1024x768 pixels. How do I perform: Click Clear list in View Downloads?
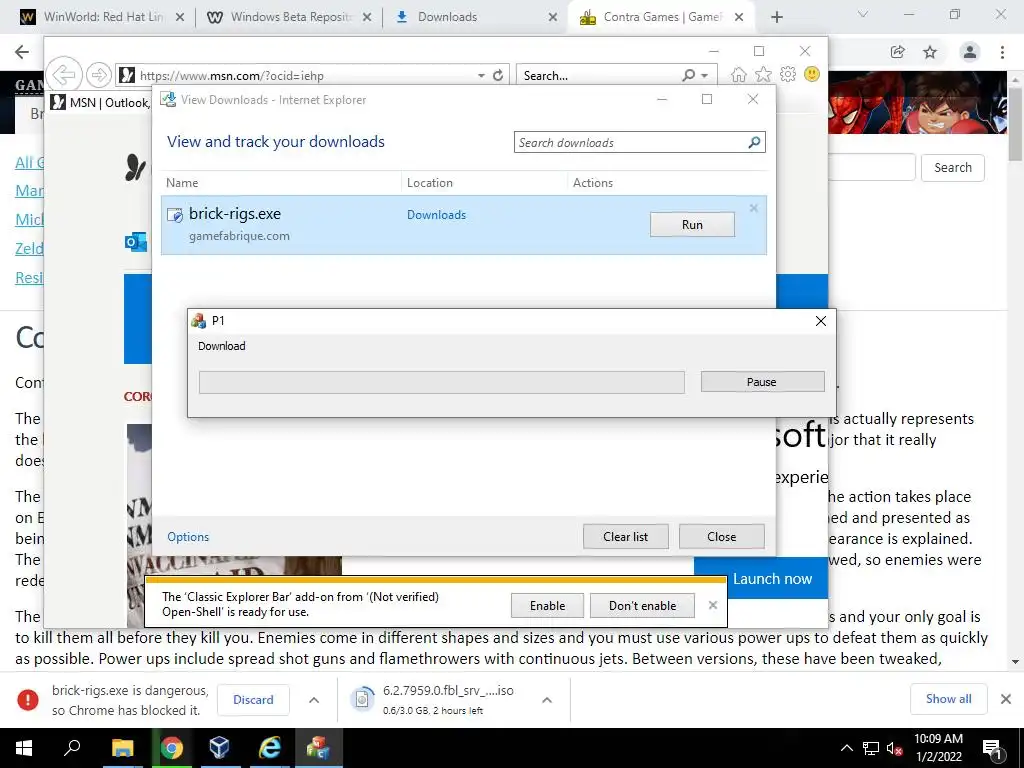[x=625, y=536]
